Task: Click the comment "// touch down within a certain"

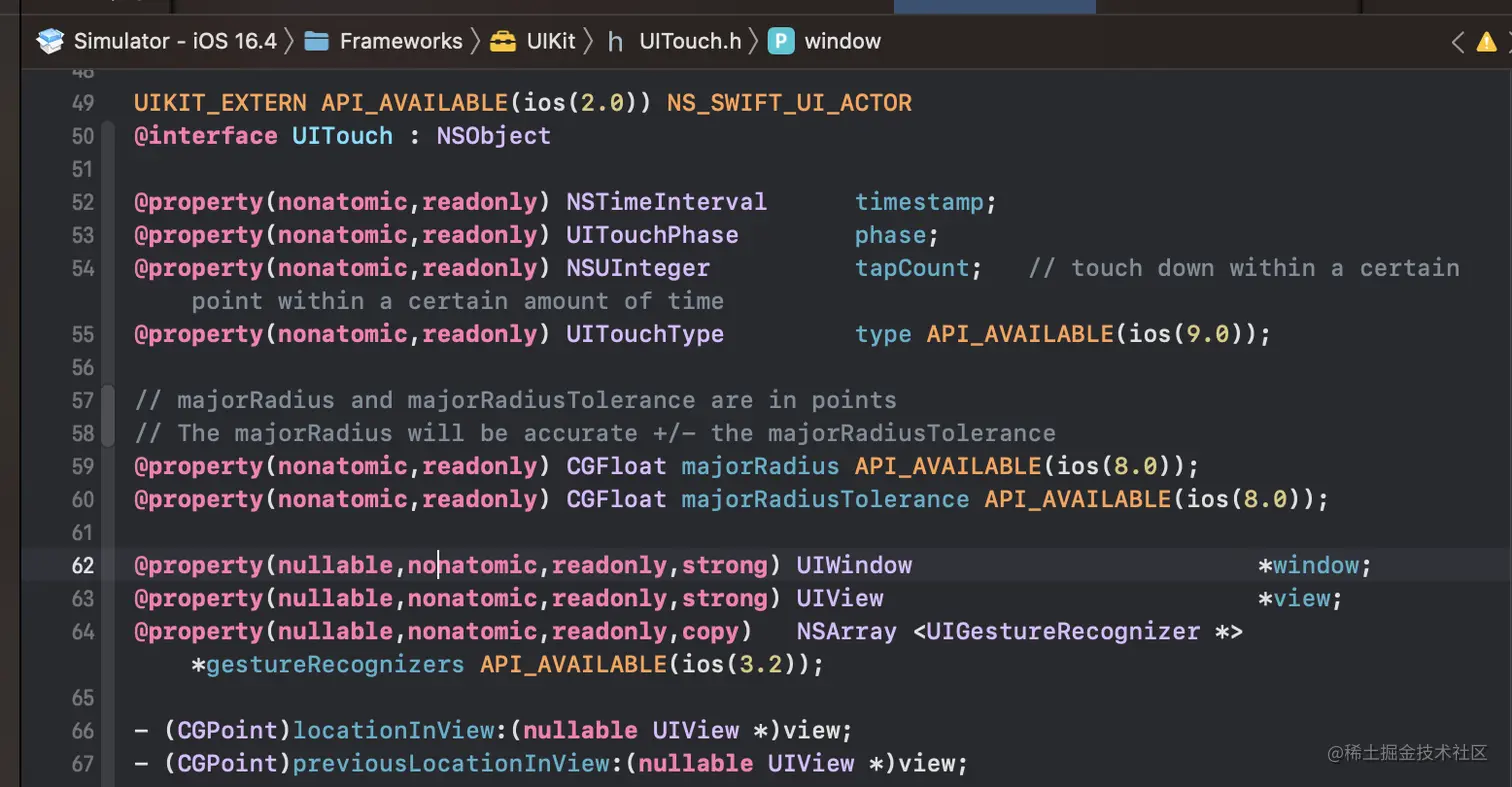Action: coord(1244,268)
